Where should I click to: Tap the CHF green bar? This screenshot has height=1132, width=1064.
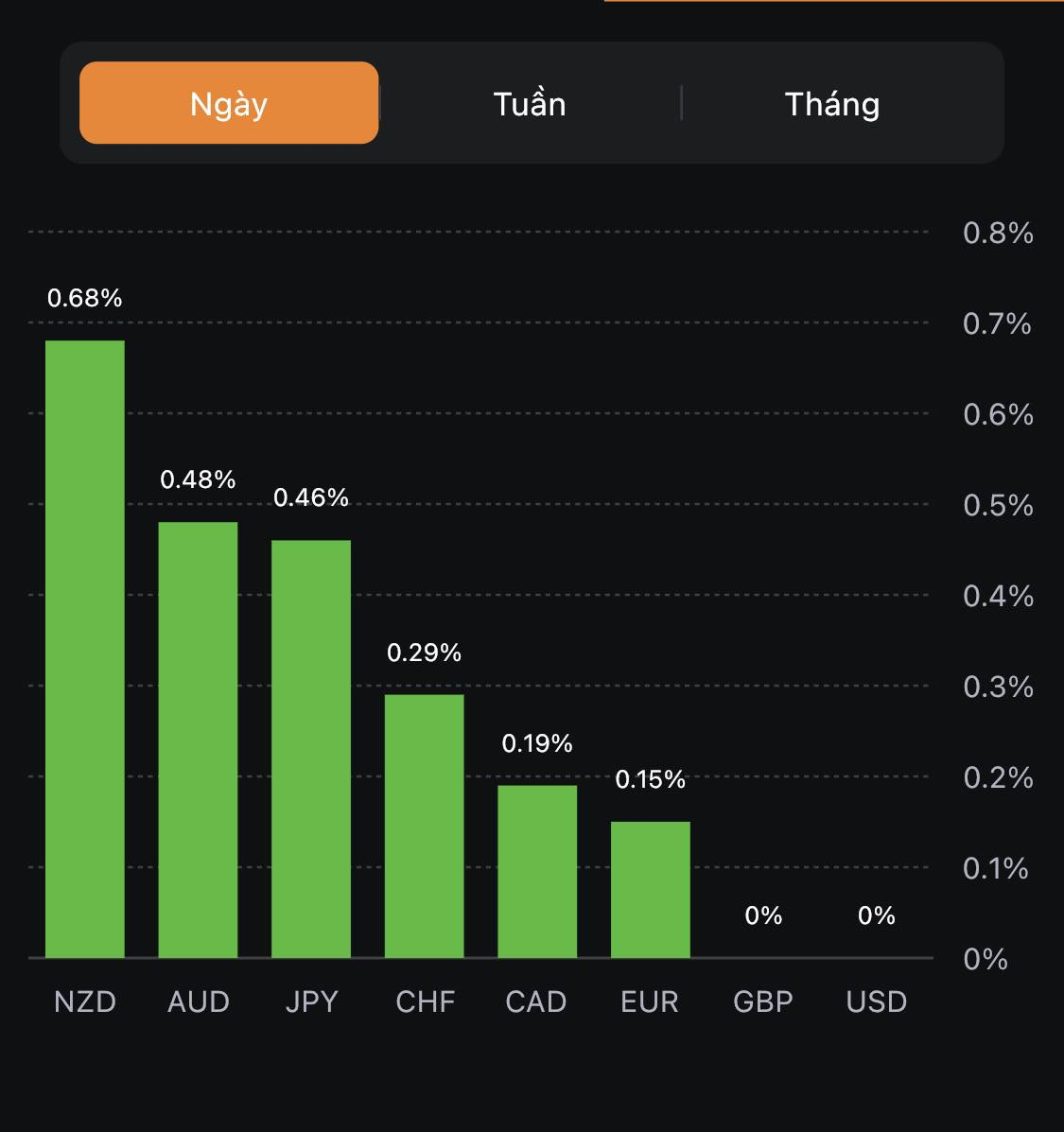coord(425,826)
